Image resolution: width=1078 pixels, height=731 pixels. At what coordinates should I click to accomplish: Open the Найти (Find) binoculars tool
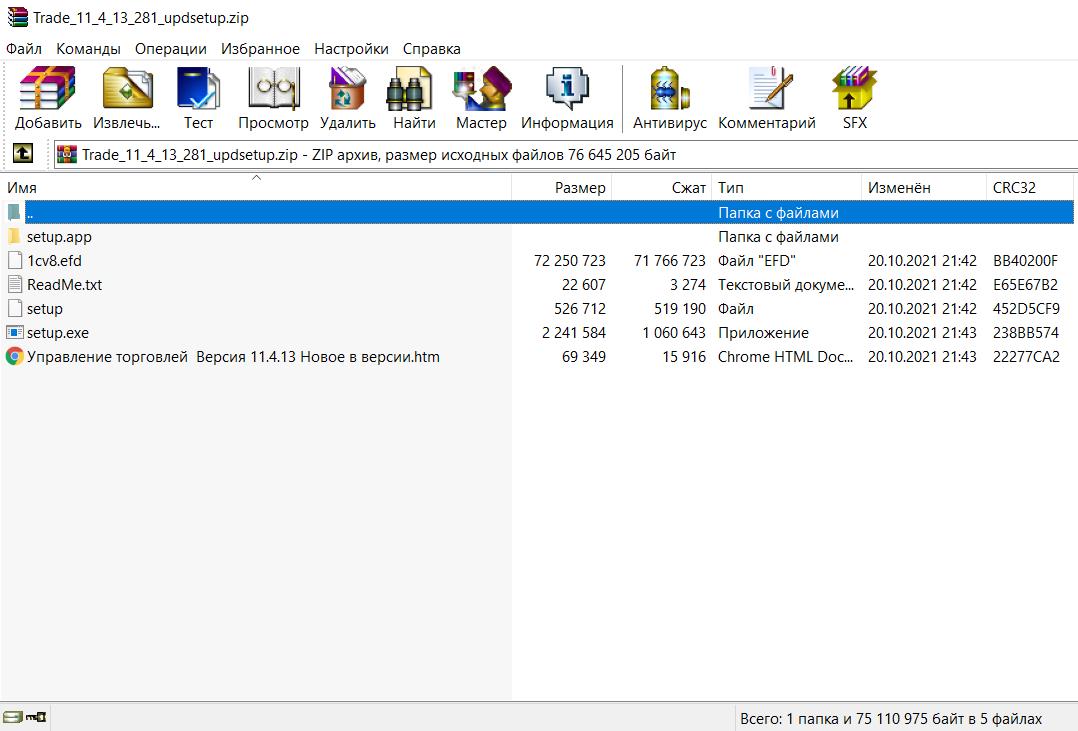click(x=414, y=98)
